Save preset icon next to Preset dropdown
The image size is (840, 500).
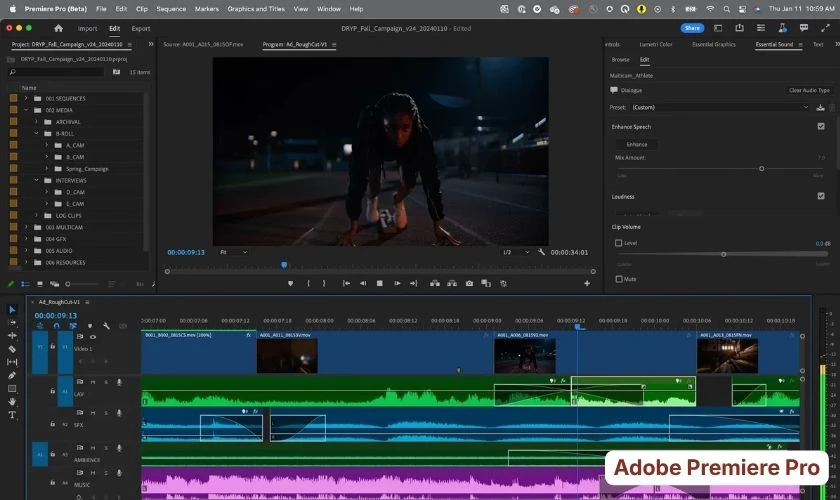point(820,107)
